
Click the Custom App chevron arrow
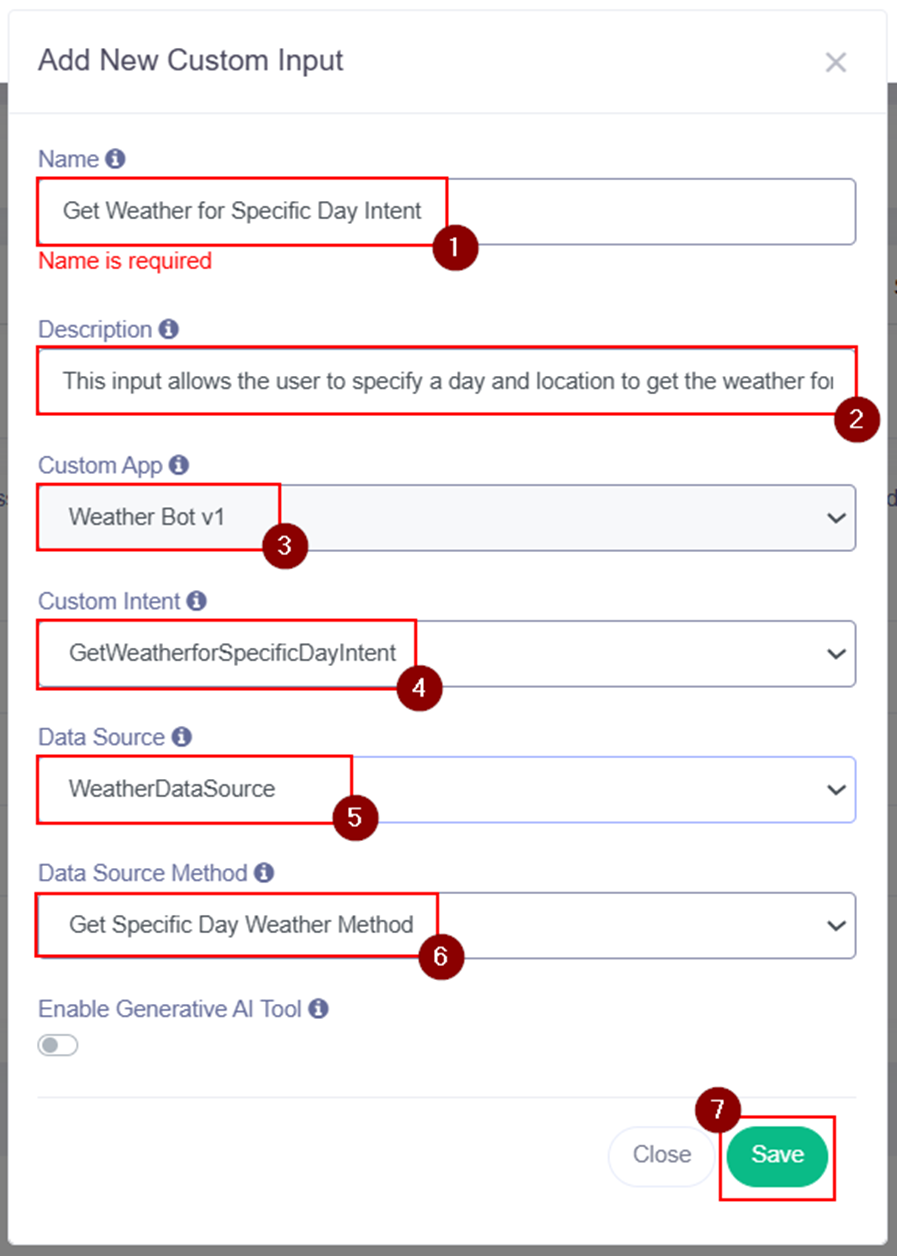coord(836,518)
